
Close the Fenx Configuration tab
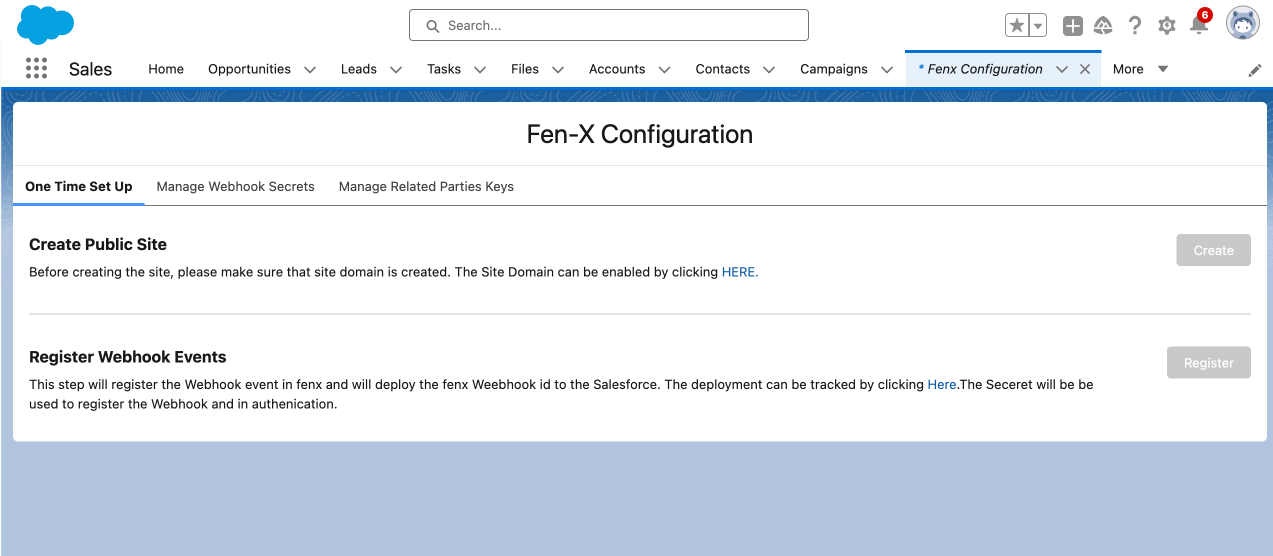click(x=1085, y=69)
